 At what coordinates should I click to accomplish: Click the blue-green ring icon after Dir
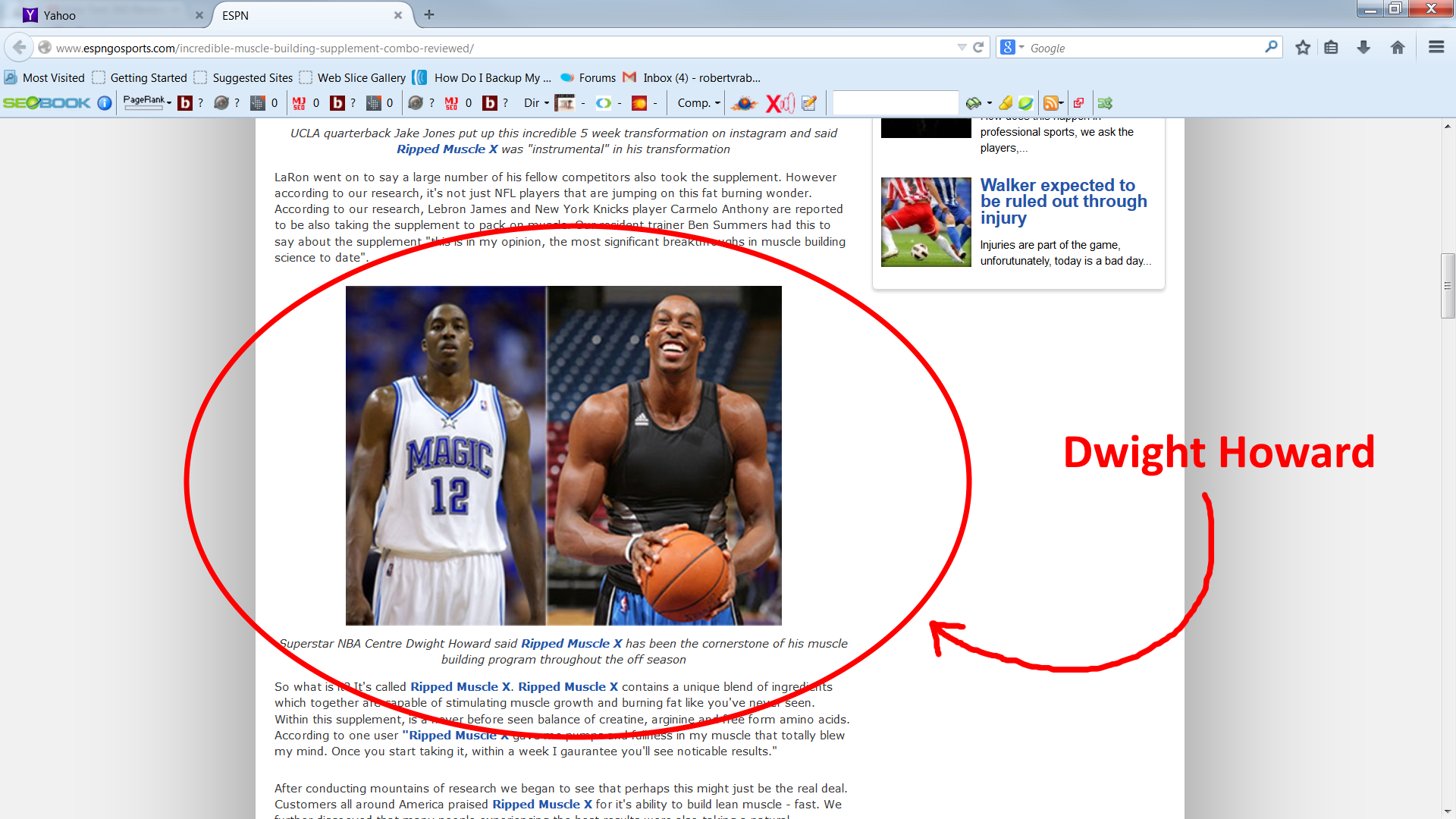click(x=604, y=103)
